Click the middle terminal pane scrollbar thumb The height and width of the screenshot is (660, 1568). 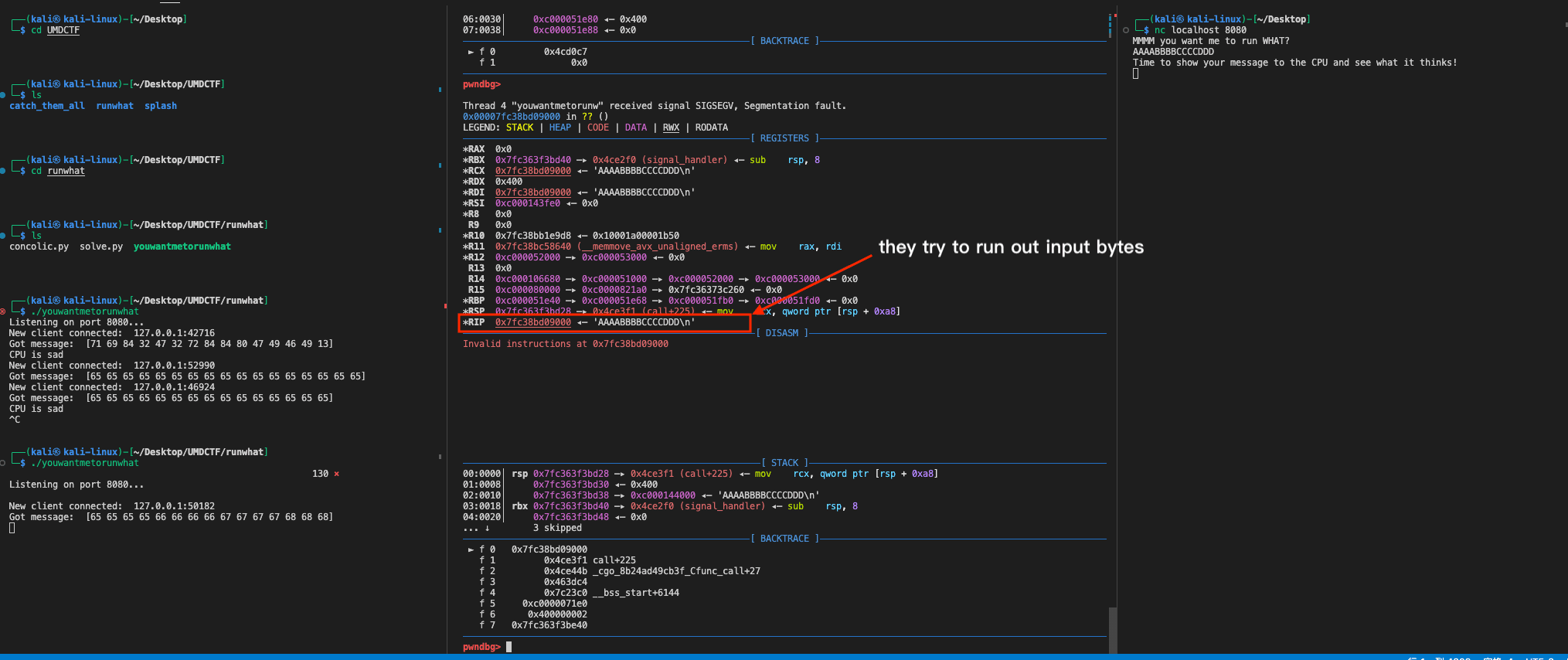pos(1113,630)
